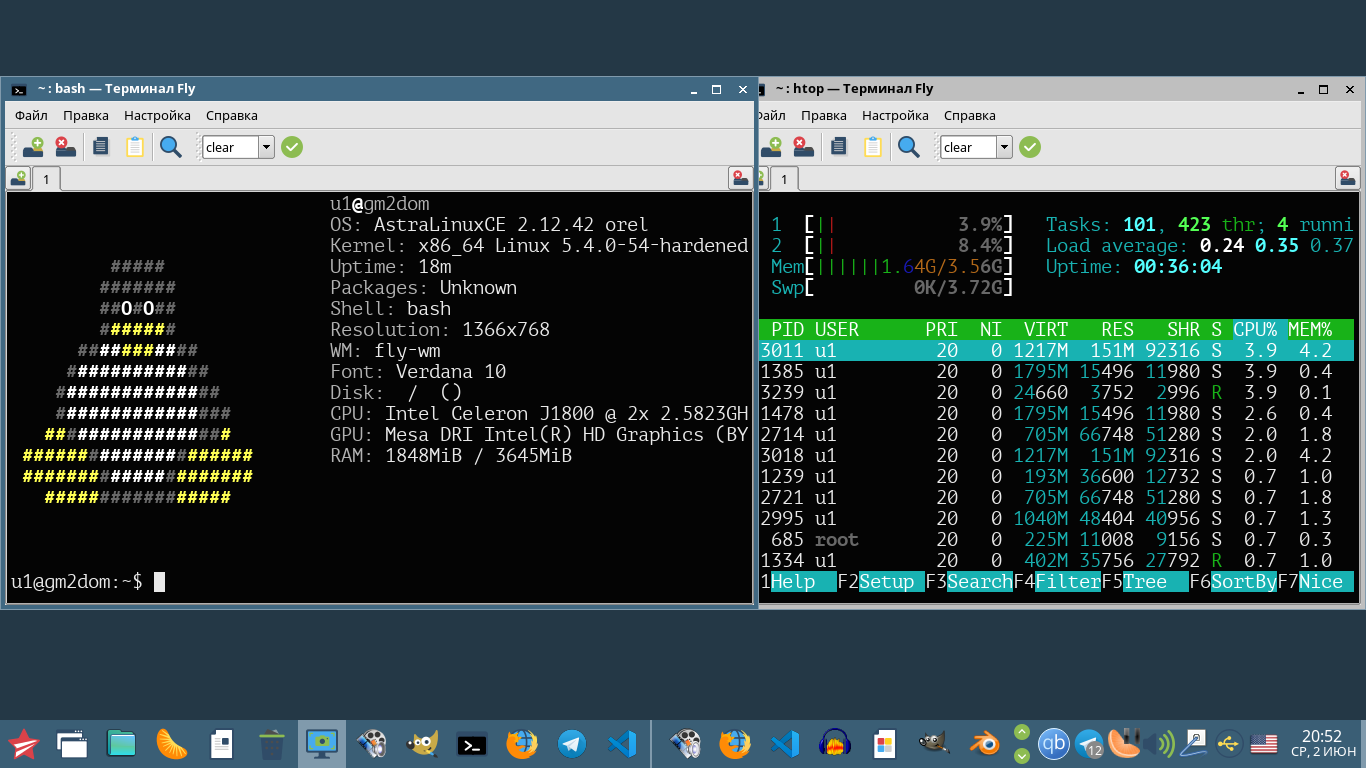Click the copy icon in the htop terminal toolbar
The image size is (1366, 768).
coord(839,147)
